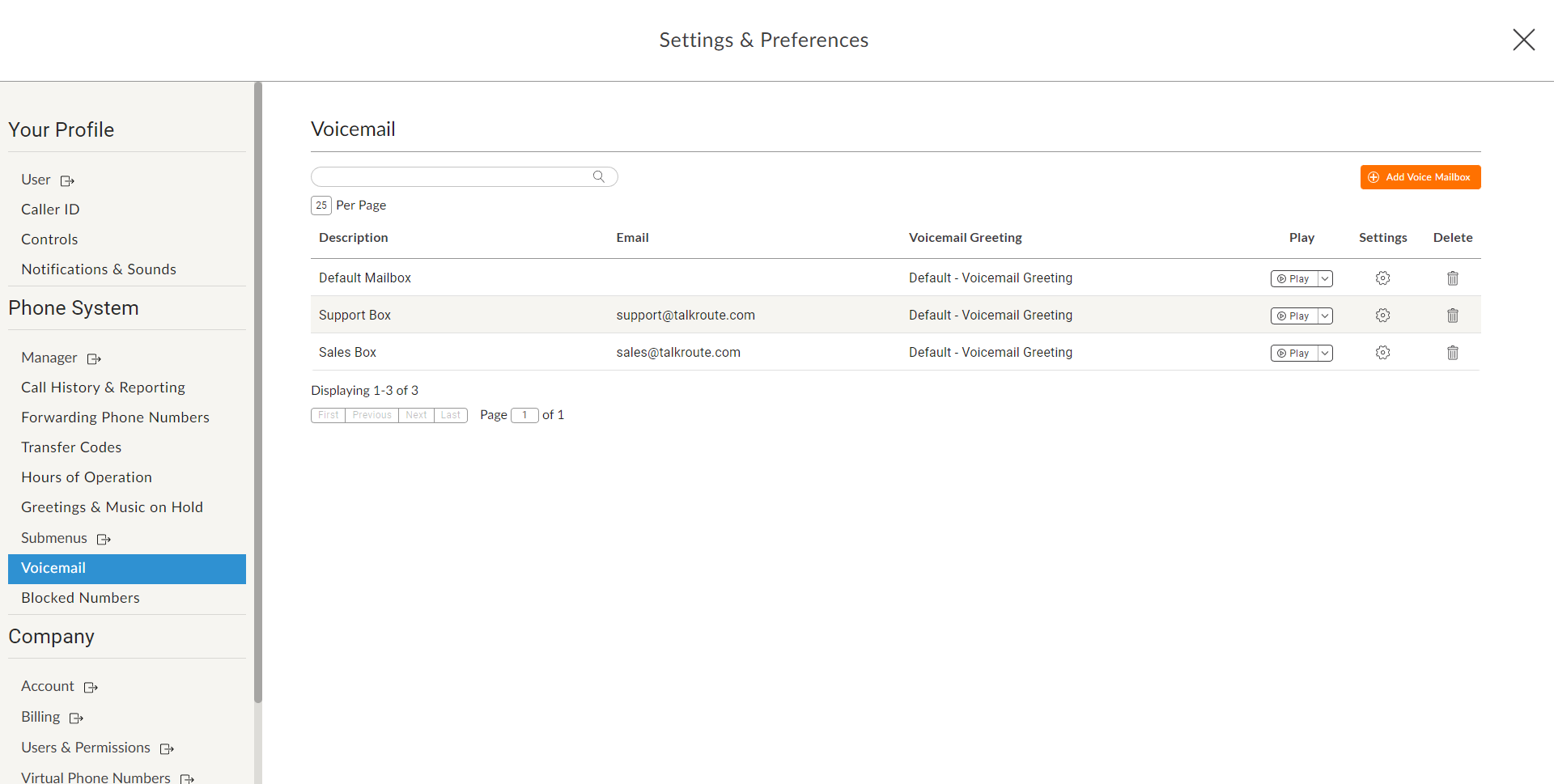
Task: Click the Description column header
Action: 354,238
